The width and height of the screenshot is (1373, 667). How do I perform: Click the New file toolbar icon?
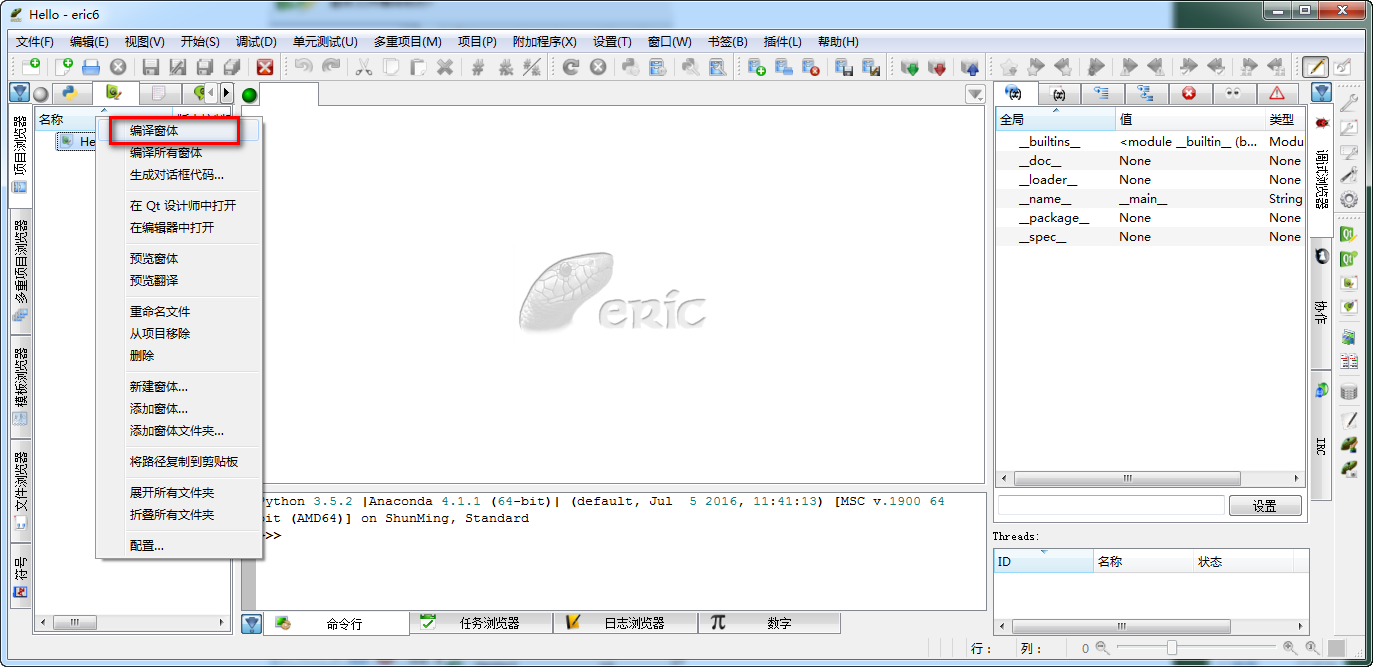coord(63,67)
